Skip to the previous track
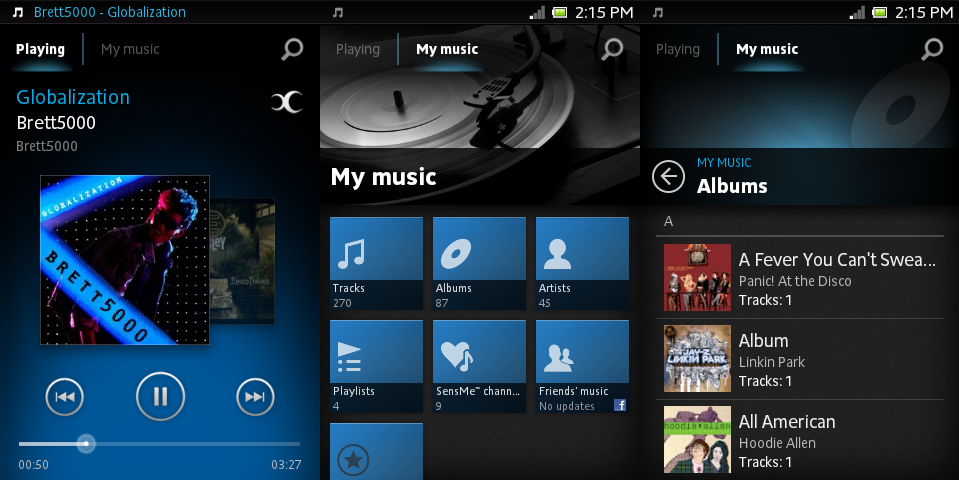Screen dimensions: 959x480 click(65, 397)
